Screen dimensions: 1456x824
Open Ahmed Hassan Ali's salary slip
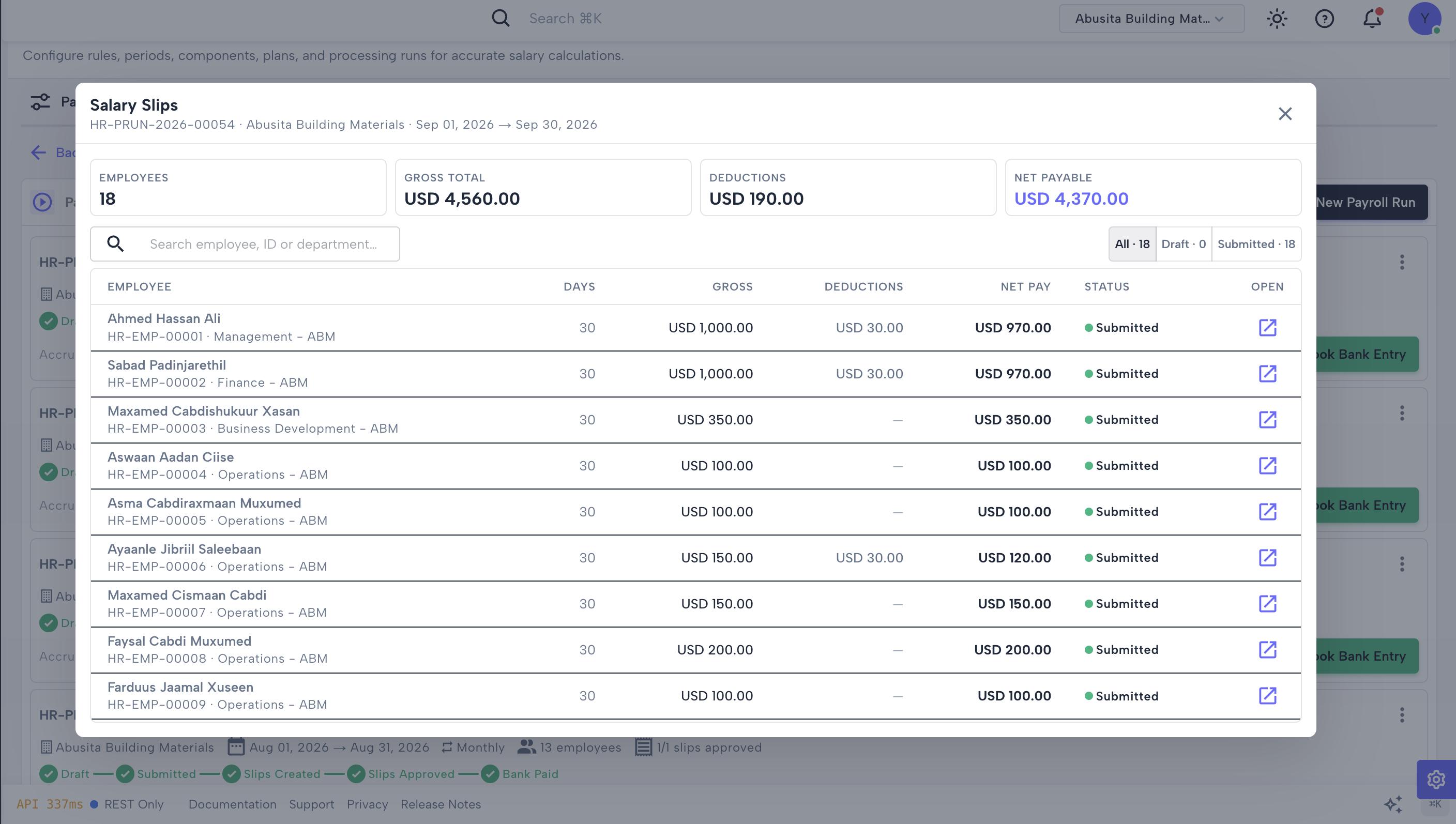(1267, 328)
